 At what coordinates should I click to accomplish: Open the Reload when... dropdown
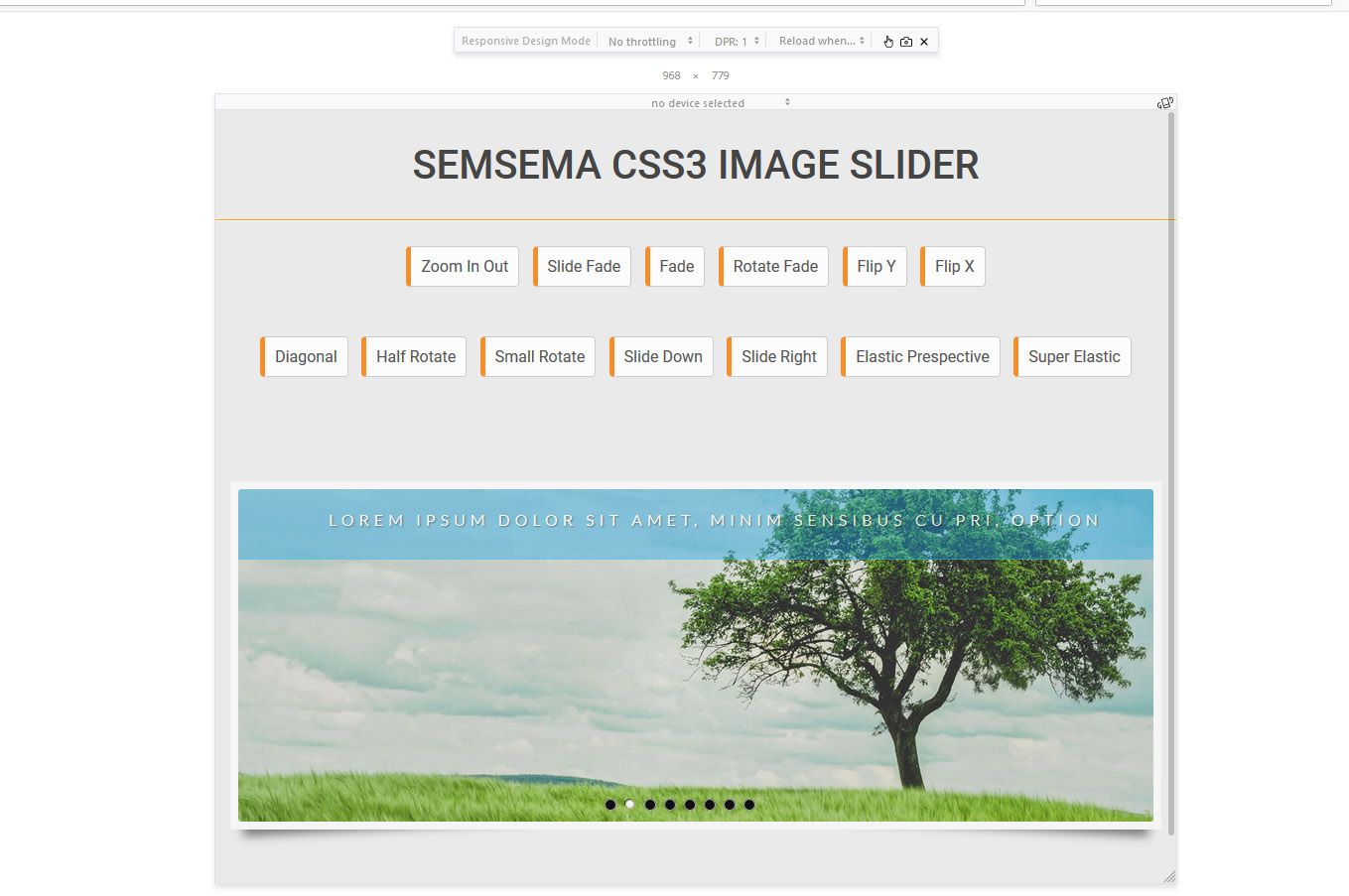[821, 42]
